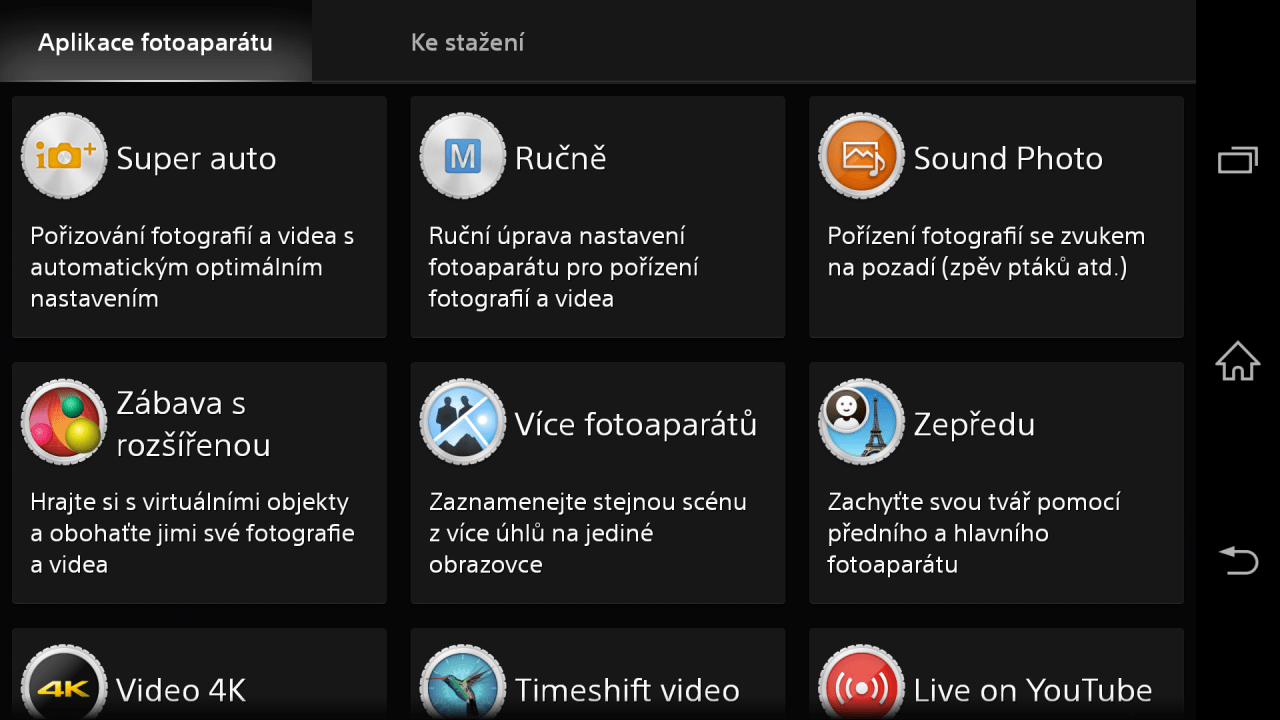The height and width of the screenshot is (720, 1280).
Task: Click the Sound Photo title
Action: [x=1008, y=158]
